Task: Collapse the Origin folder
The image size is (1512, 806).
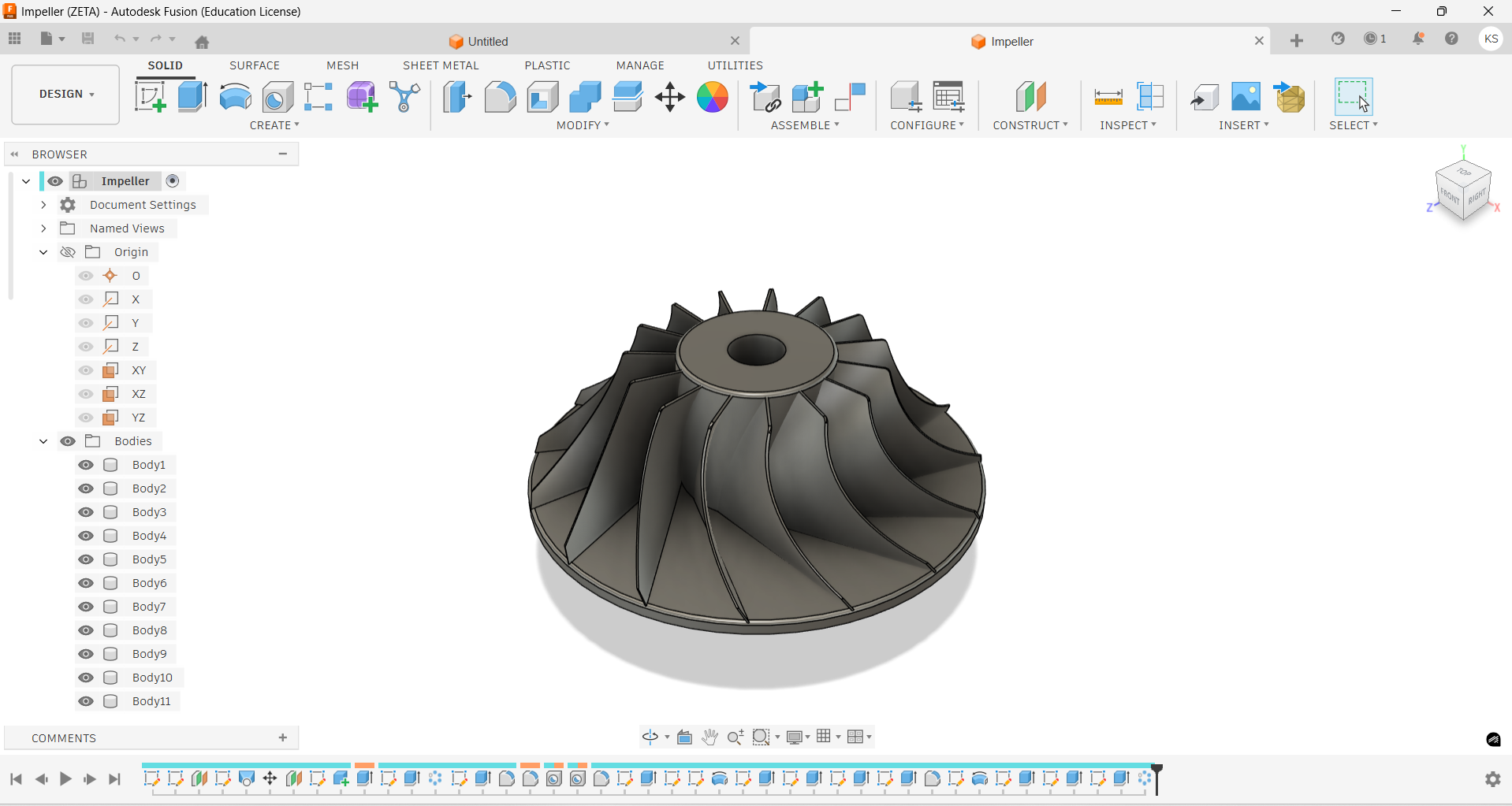Action: pyautogui.click(x=43, y=252)
